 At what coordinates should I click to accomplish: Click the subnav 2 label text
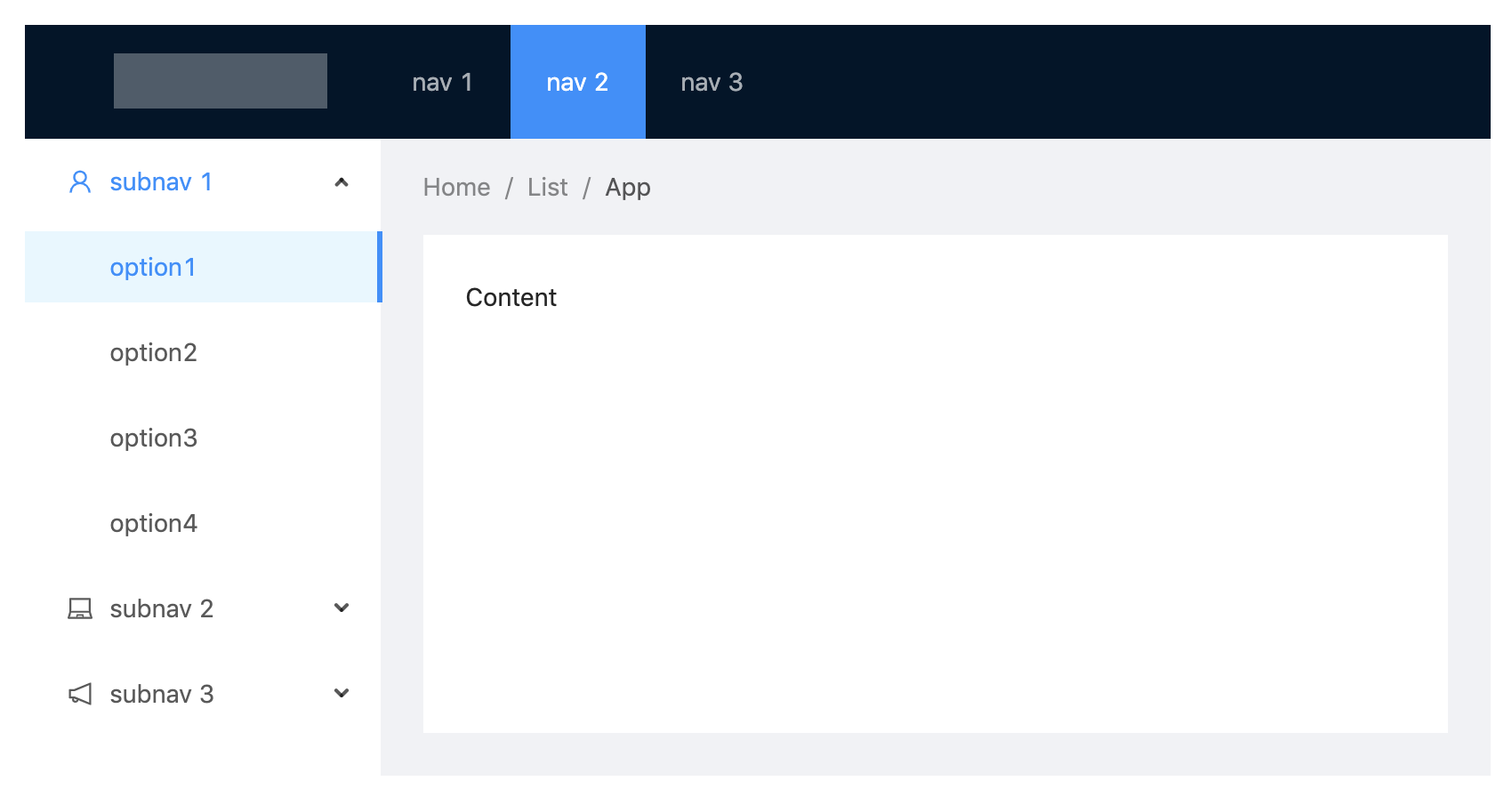point(161,609)
